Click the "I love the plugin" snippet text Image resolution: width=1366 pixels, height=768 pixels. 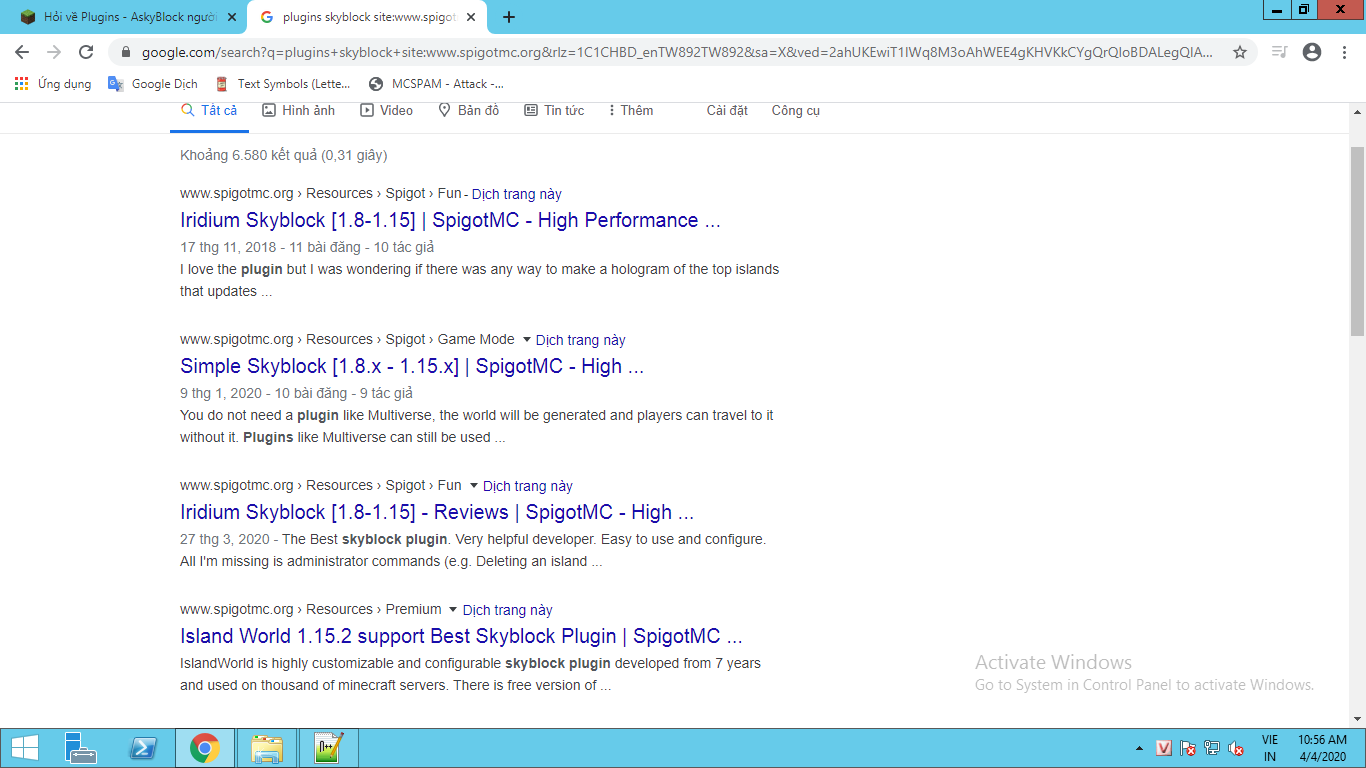[479, 280]
